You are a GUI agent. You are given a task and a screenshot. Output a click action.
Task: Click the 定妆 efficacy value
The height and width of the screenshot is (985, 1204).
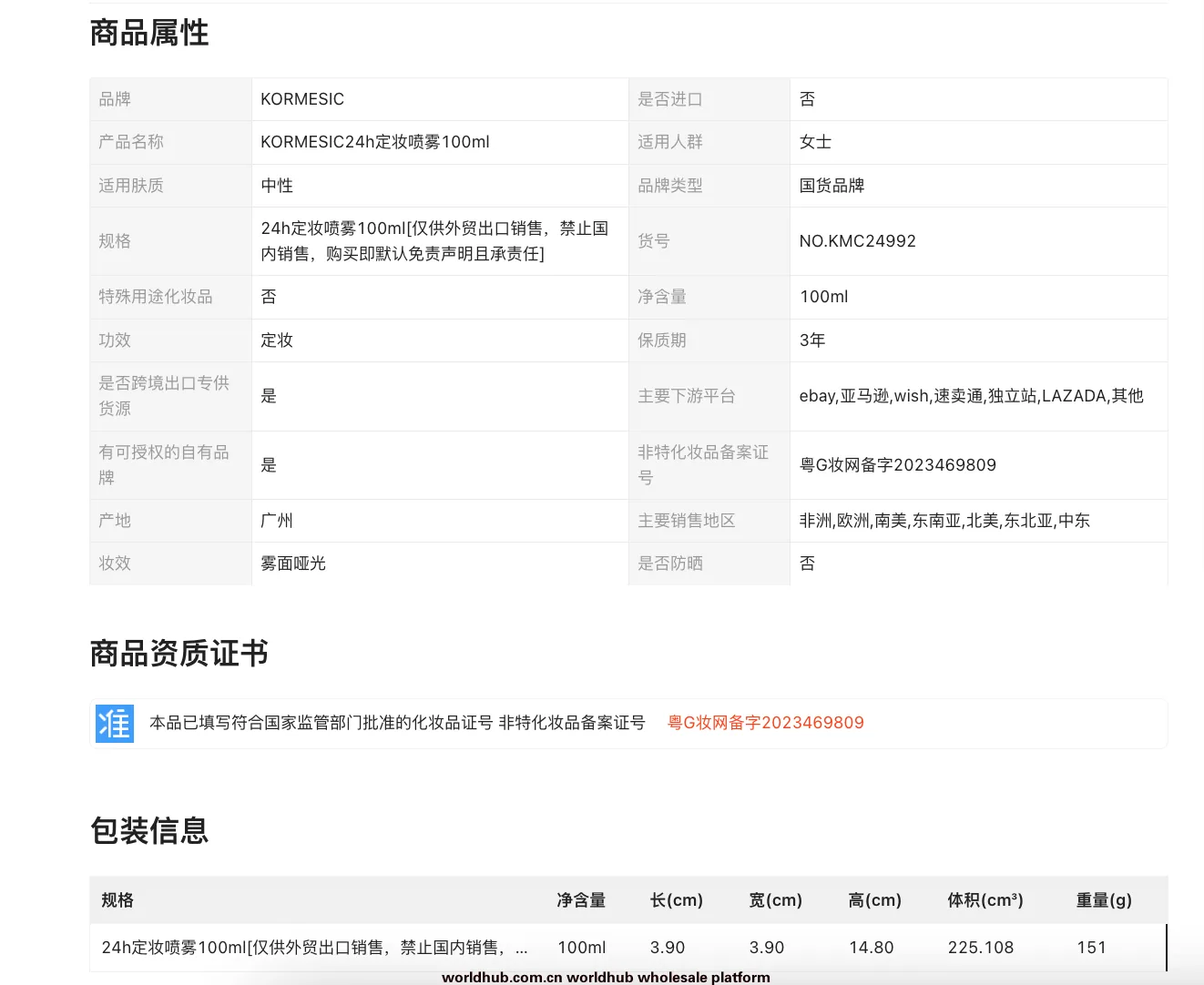pos(277,340)
